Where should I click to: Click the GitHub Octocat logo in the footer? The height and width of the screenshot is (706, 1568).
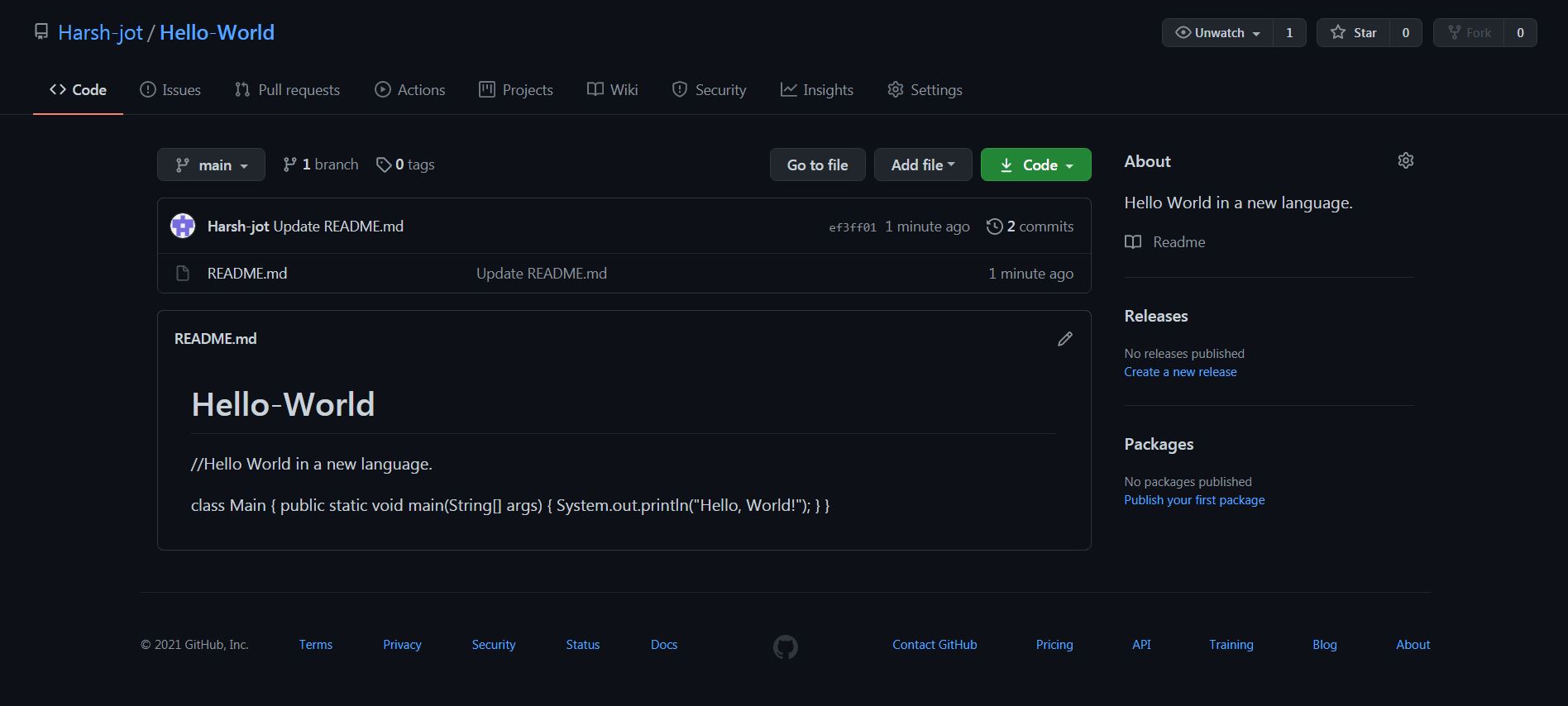[786, 646]
